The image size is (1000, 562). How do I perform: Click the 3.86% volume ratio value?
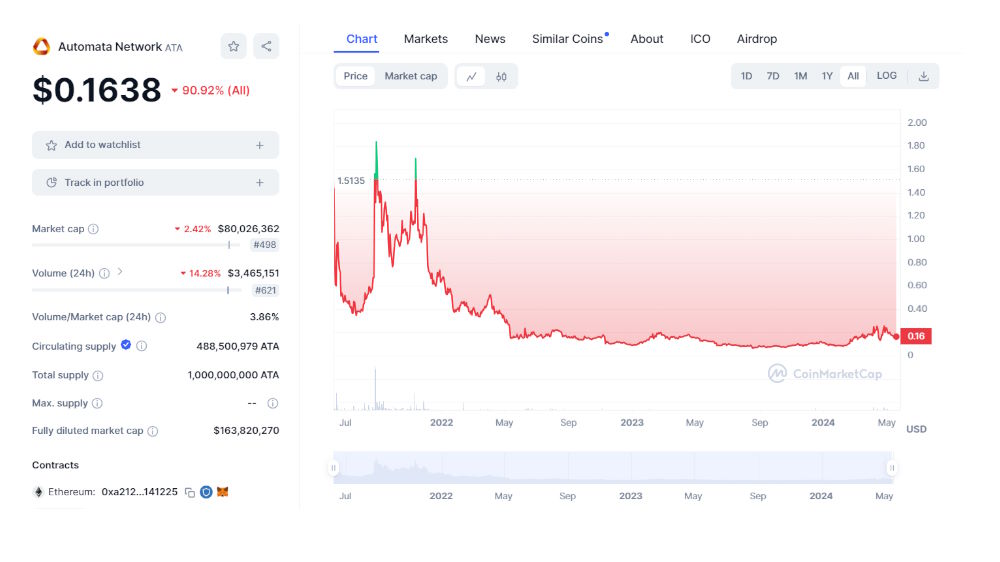pos(264,317)
